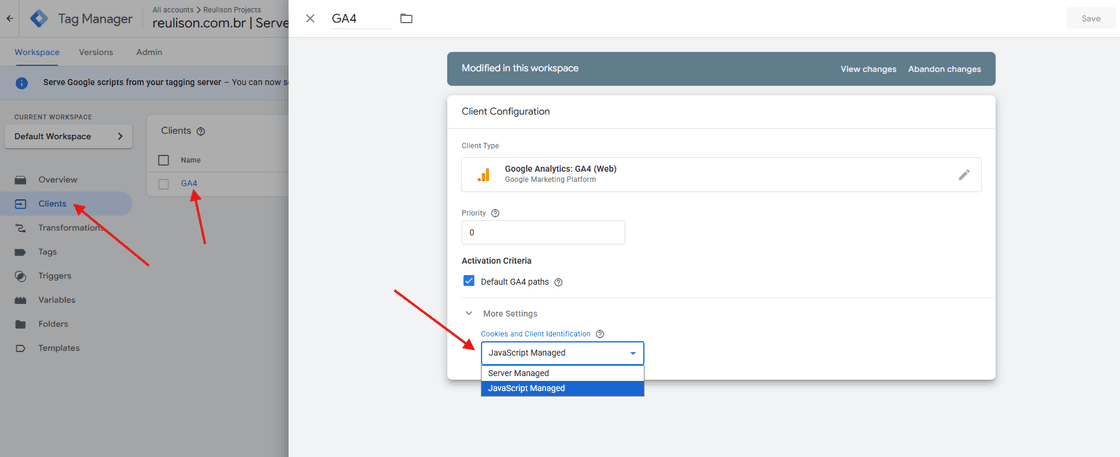Click the Tag Manager logo icon
The image size is (1120, 457).
tap(39, 19)
